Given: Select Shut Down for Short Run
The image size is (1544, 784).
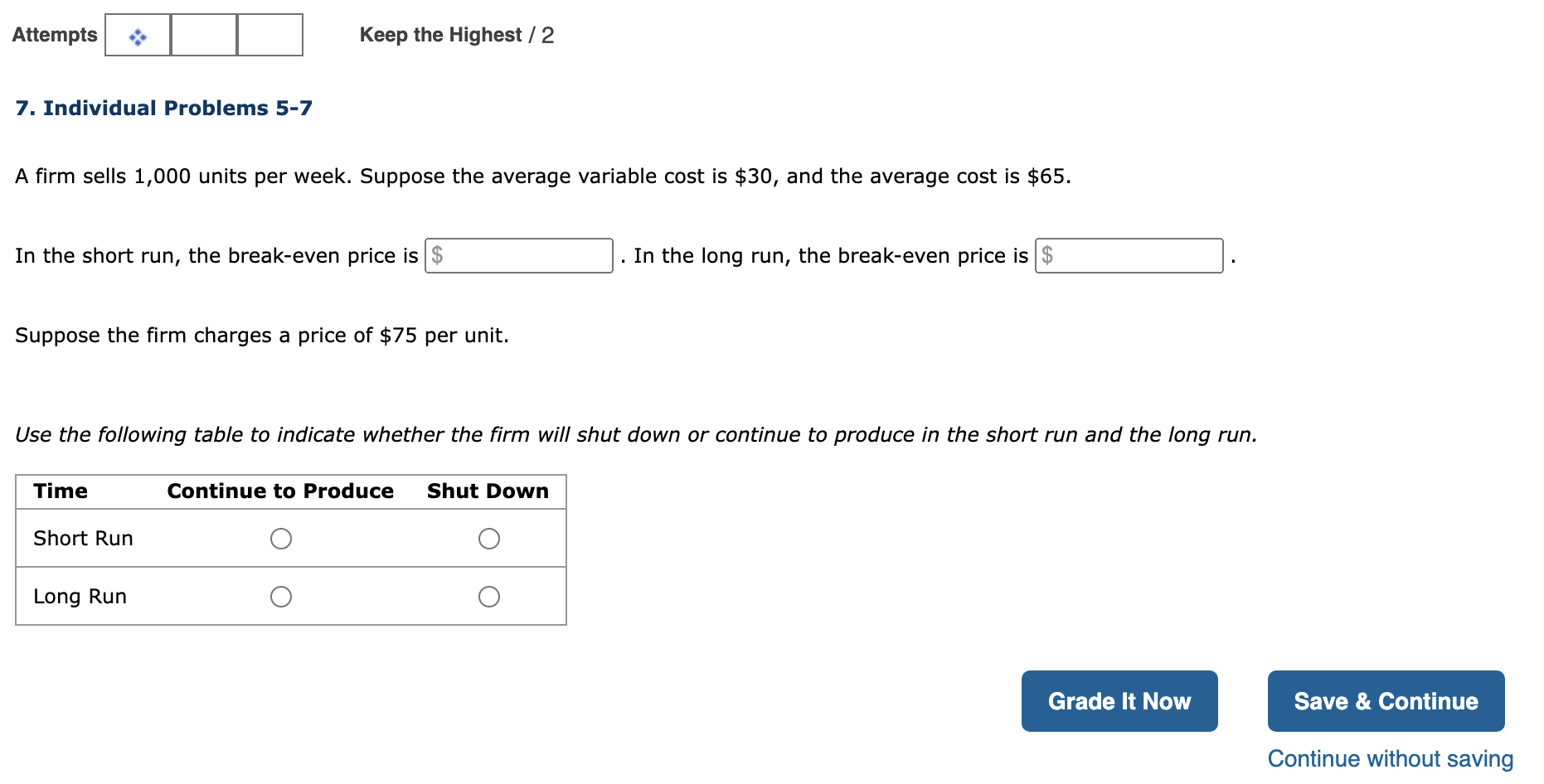Looking at the screenshot, I should point(489,538).
